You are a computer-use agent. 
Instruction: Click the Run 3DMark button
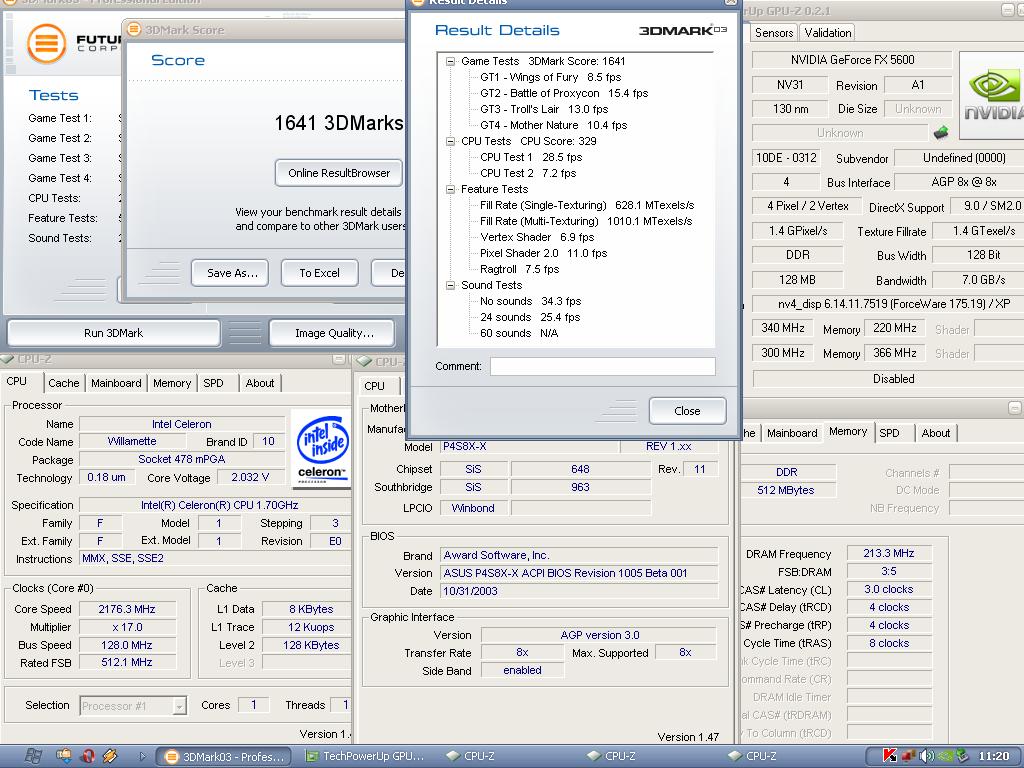point(114,333)
